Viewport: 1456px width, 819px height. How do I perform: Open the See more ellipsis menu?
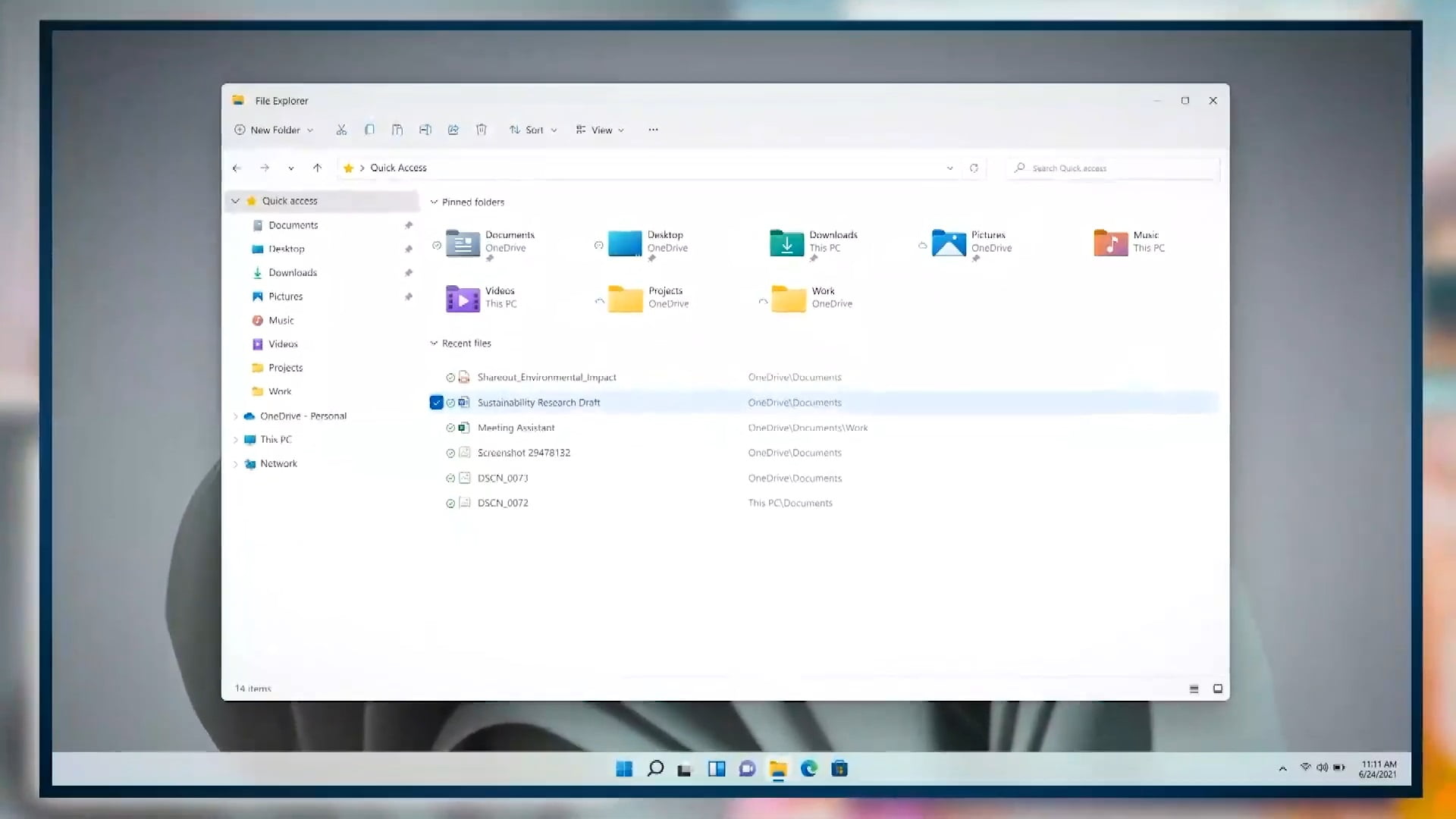[x=653, y=130]
